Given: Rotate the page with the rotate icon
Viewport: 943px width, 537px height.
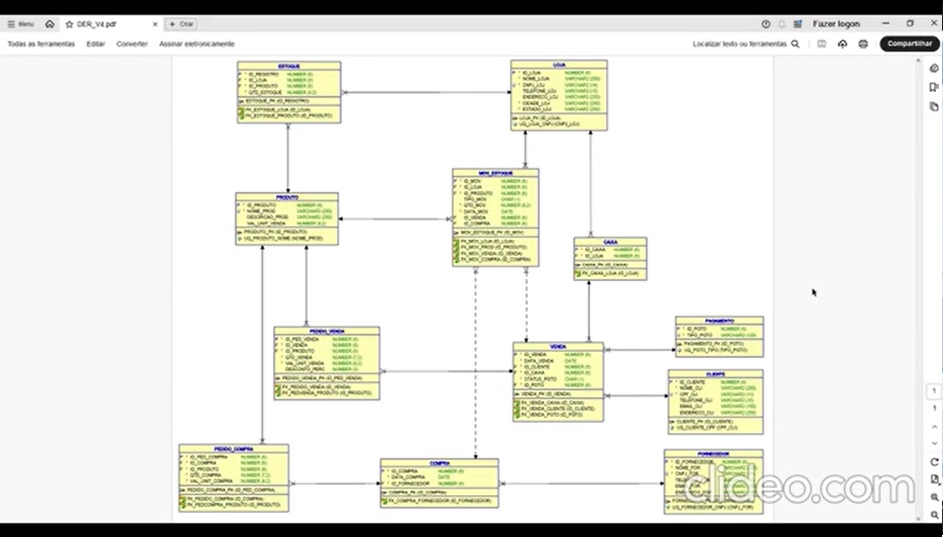Looking at the screenshot, I should coord(934,462).
